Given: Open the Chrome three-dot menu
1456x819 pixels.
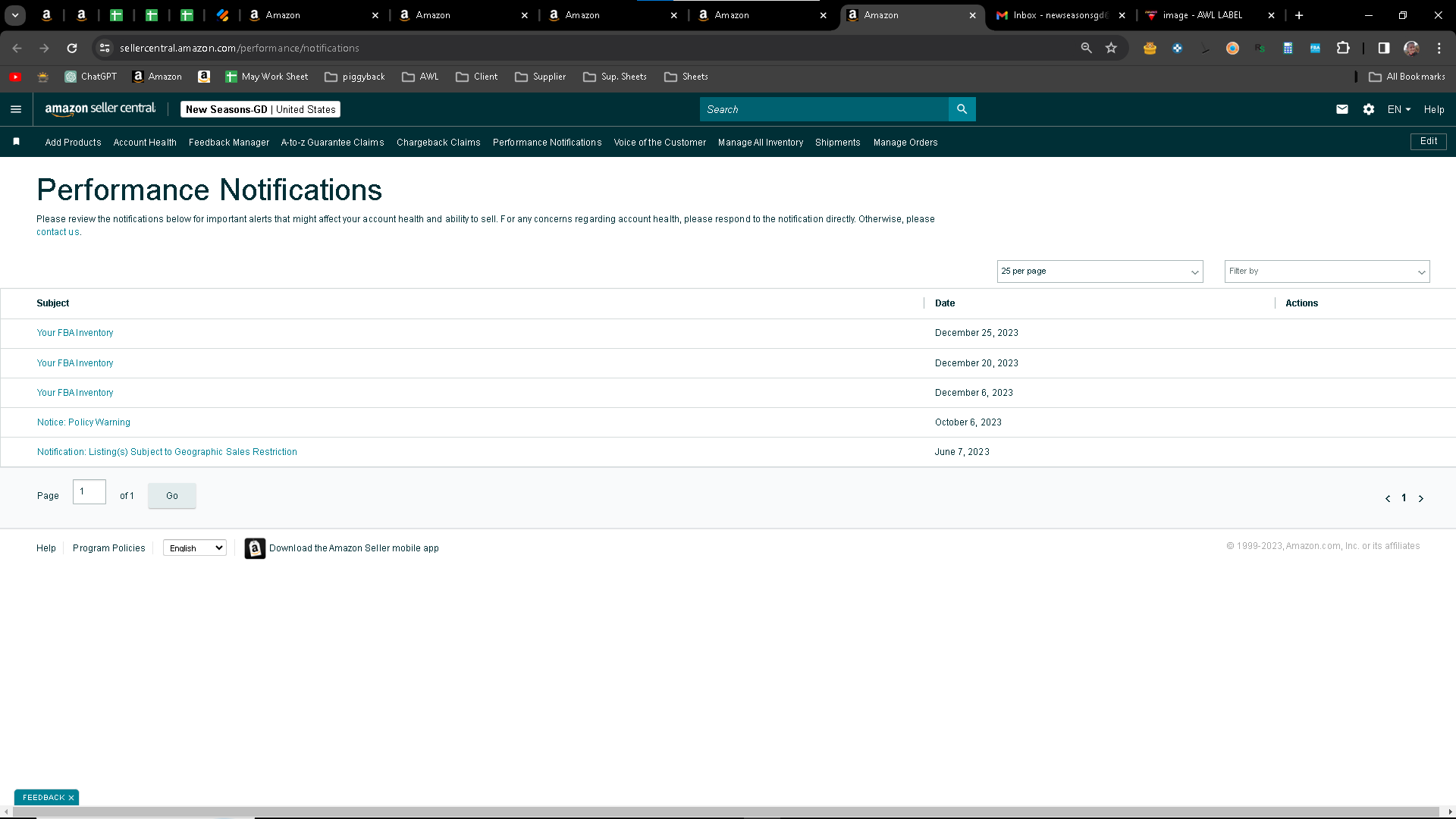Looking at the screenshot, I should coord(1439,48).
